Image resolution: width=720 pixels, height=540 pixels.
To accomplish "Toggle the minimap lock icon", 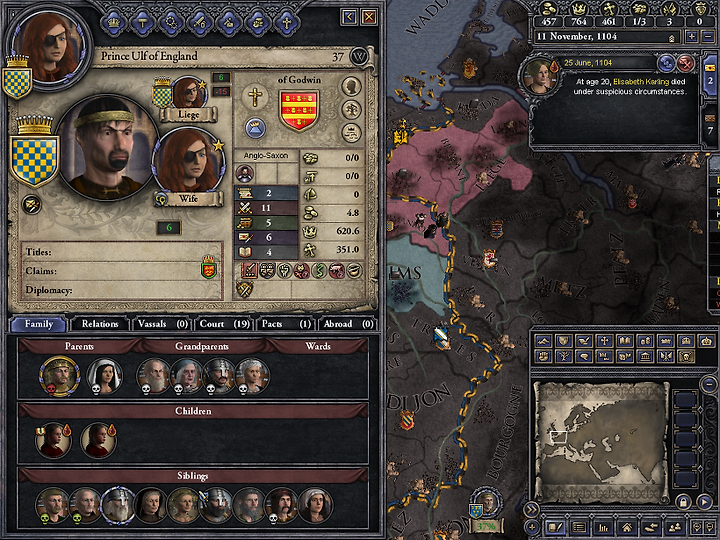I will (x=682, y=501).
